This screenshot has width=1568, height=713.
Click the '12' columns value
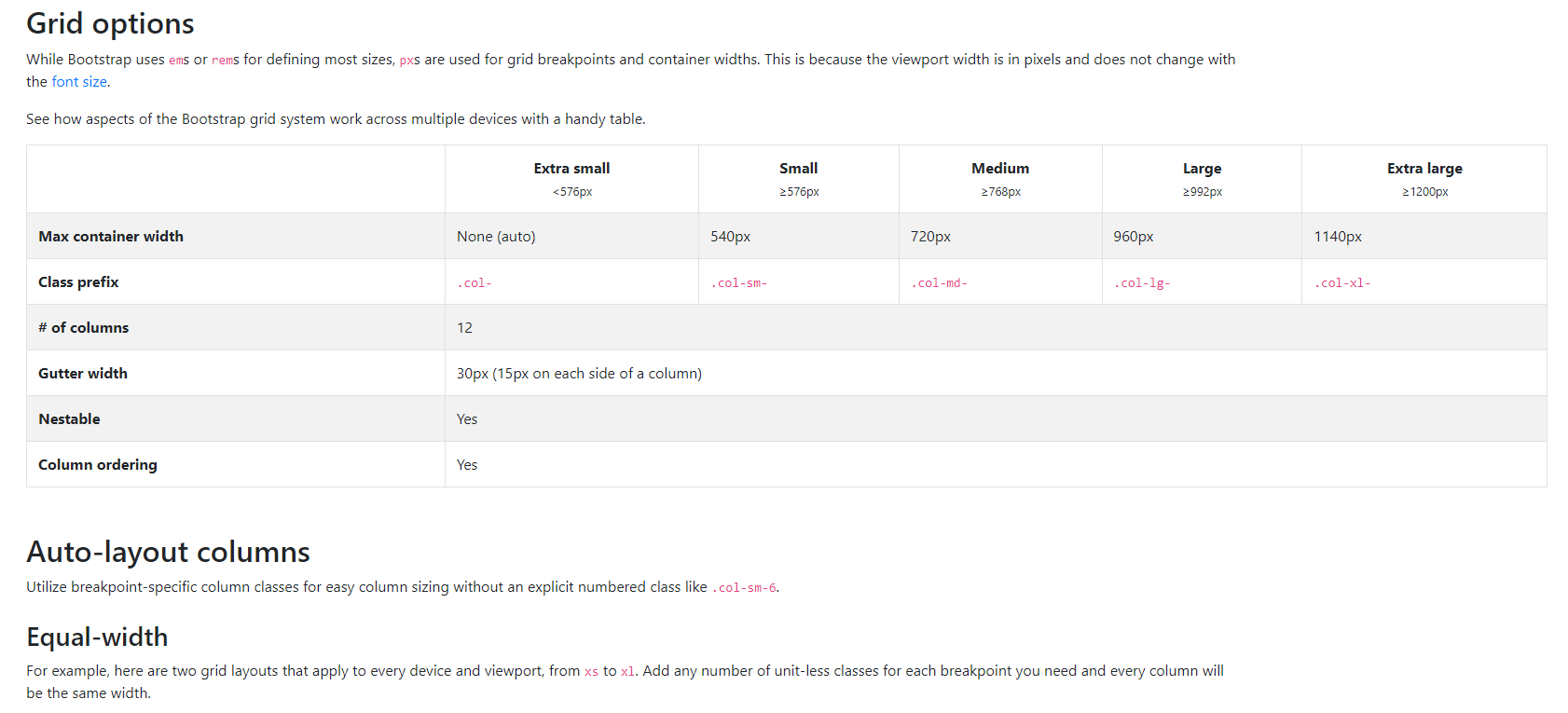[x=464, y=328]
